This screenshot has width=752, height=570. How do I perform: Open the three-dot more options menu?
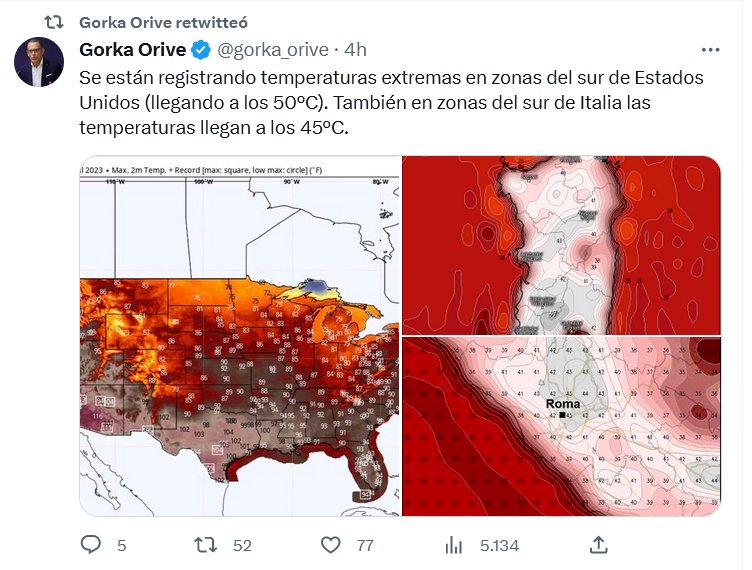click(x=710, y=49)
